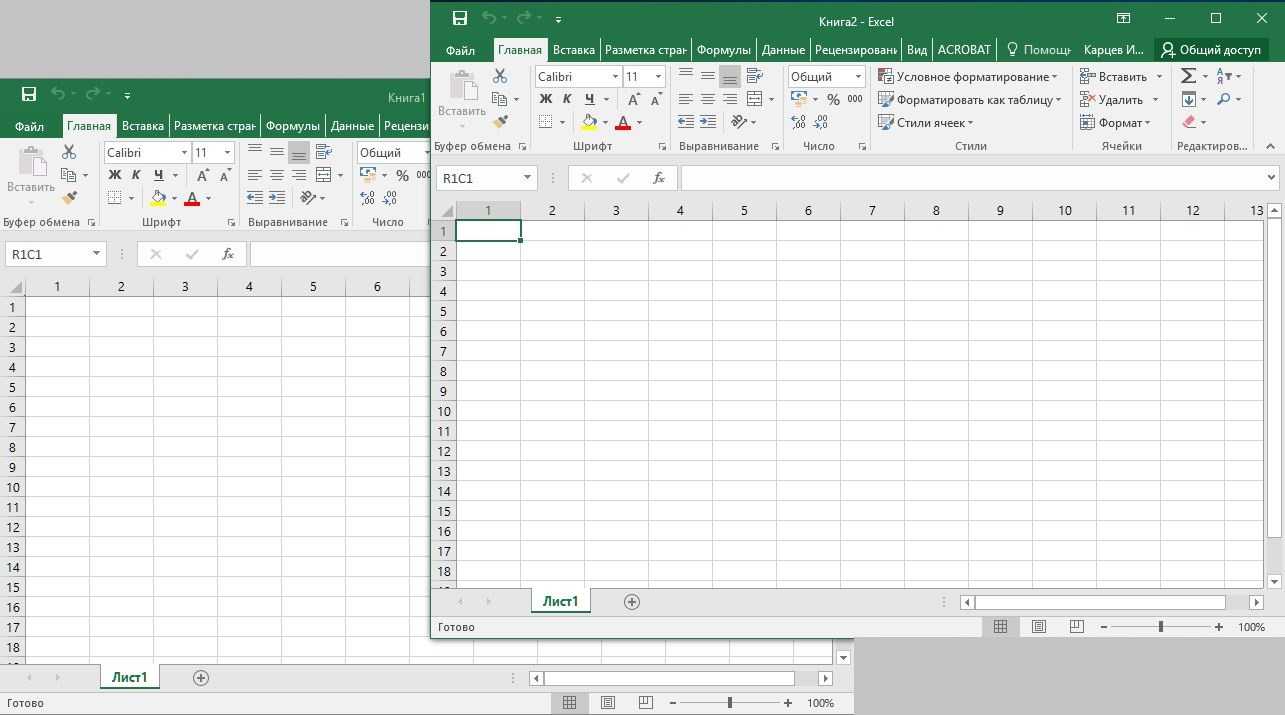Click Fill down icon in Книга2 editing group
The width and height of the screenshot is (1285, 715).
tap(1188, 99)
